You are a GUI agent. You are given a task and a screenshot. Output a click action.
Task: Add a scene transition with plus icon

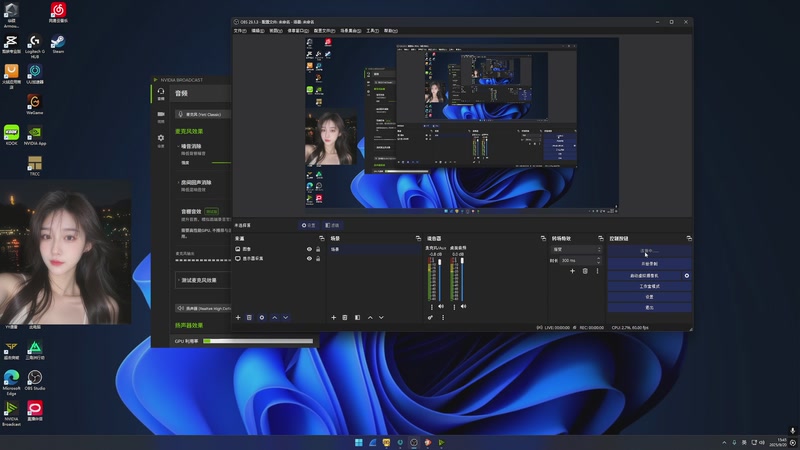point(572,271)
